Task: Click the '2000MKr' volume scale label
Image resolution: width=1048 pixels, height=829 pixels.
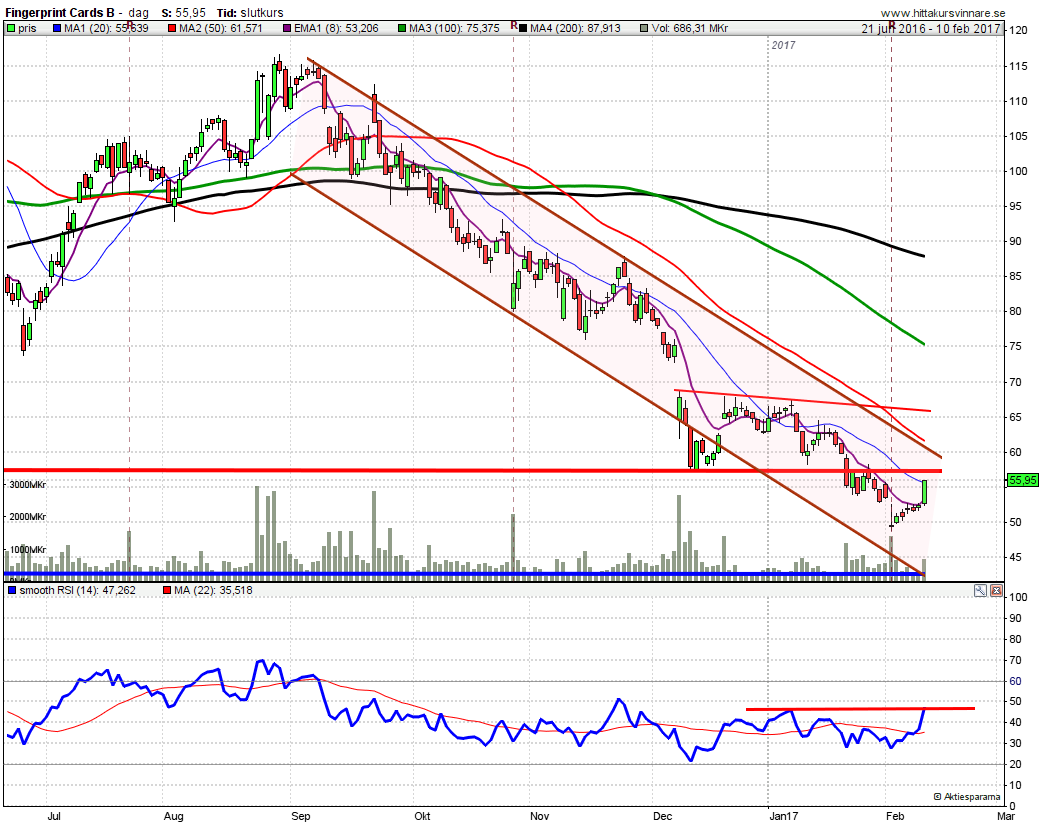Action: pyautogui.click(x=27, y=517)
